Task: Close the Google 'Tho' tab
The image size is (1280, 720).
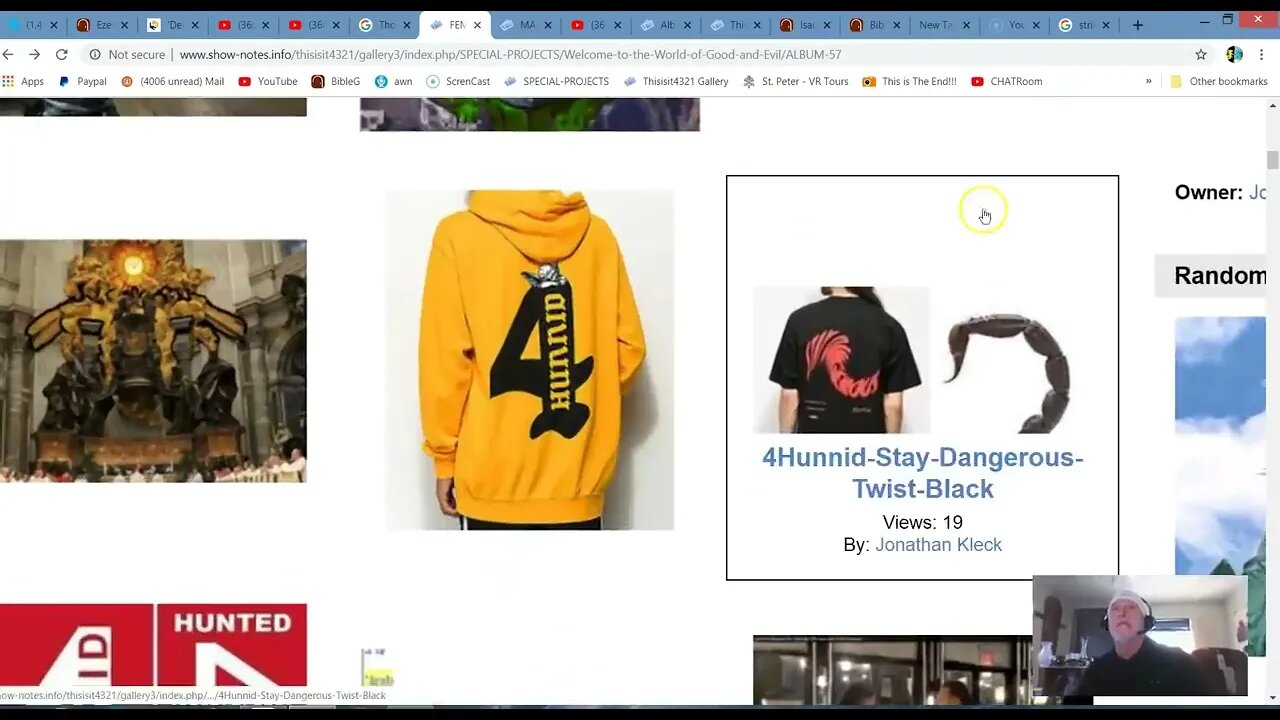Action: (x=406, y=25)
